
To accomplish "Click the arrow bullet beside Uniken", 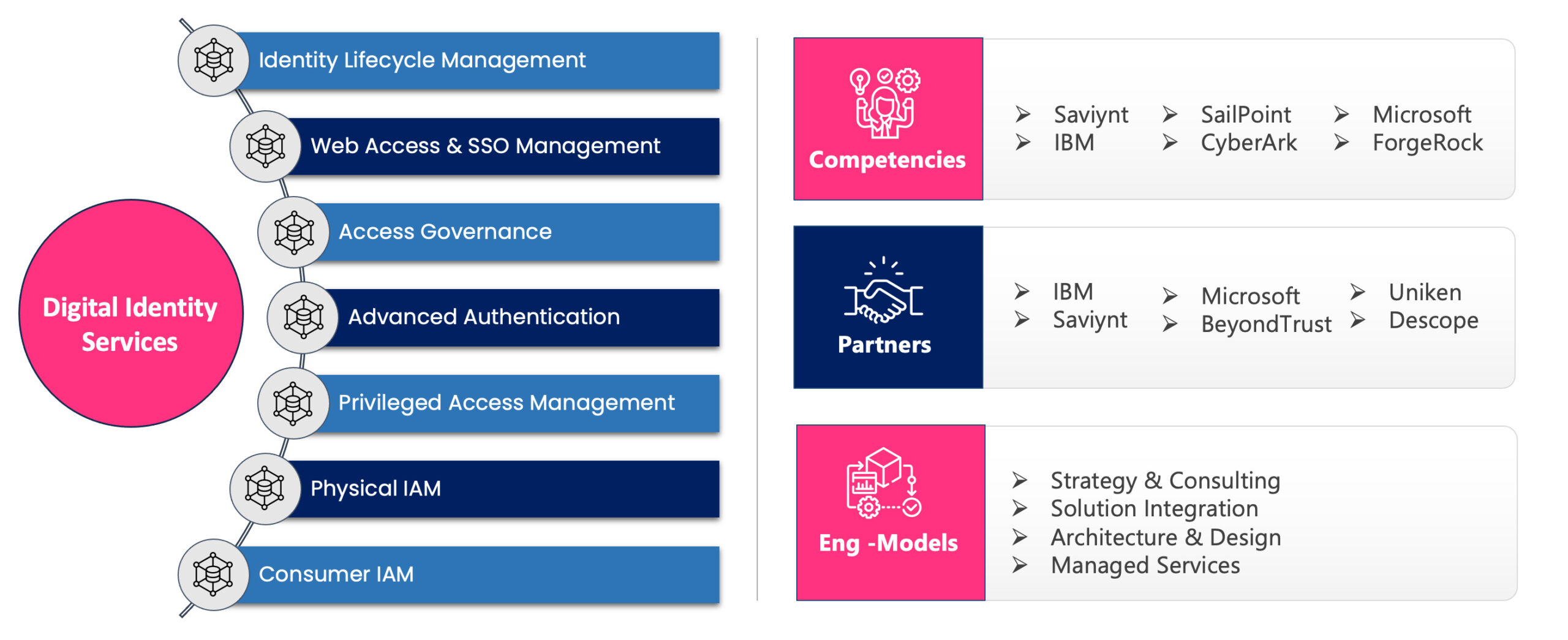I will 1357,292.
